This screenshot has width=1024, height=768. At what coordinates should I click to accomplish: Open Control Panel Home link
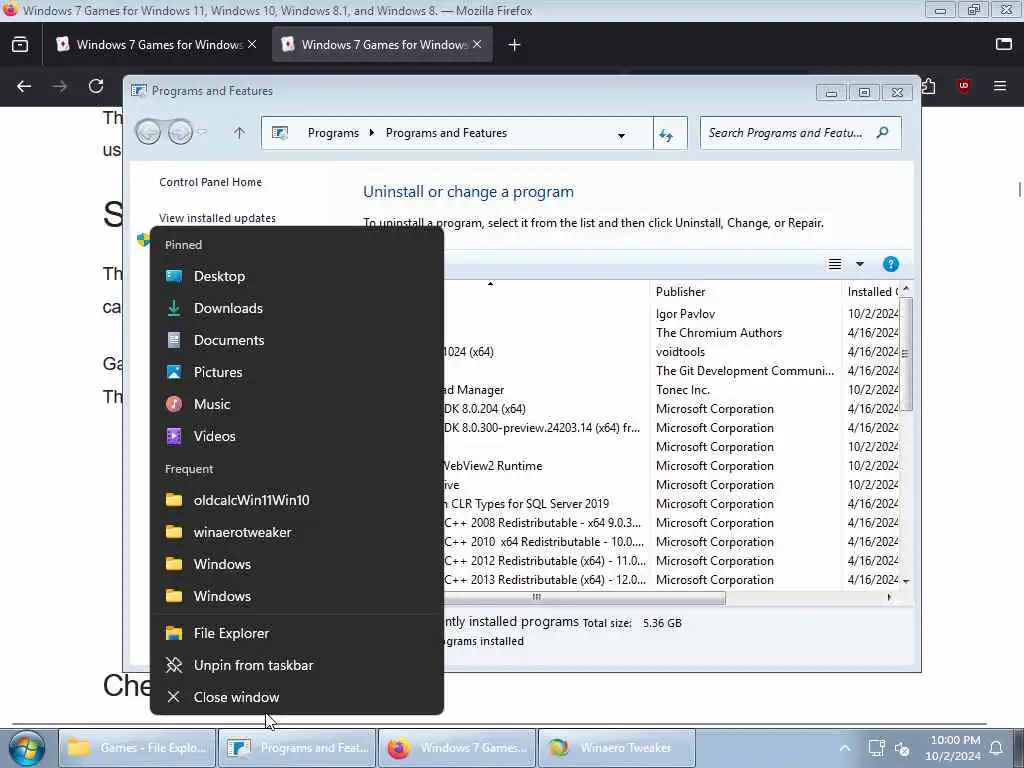pyautogui.click(x=210, y=182)
